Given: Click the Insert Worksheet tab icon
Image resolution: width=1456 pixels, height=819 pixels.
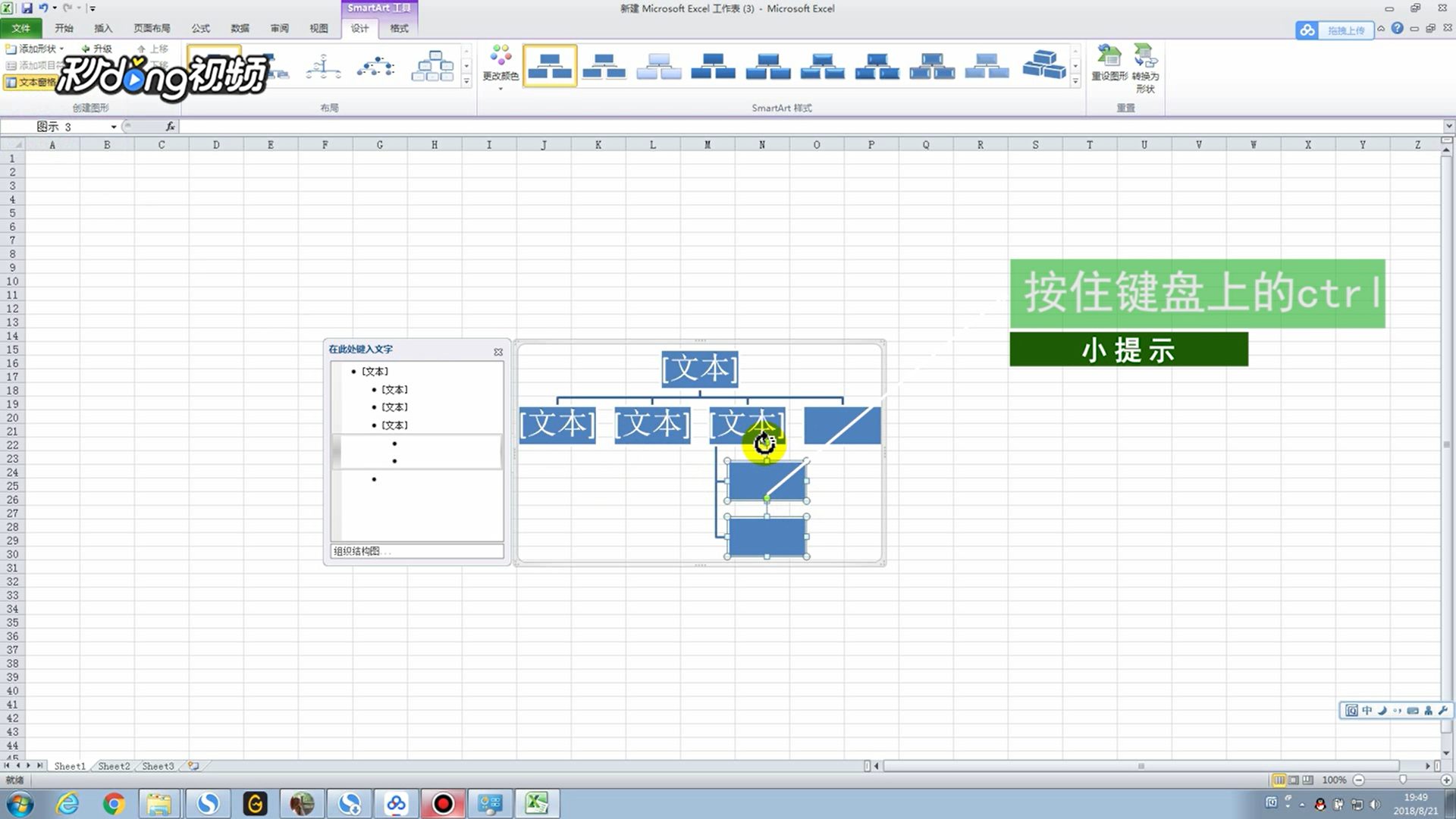Looking at the screenshot, I should point(194,767).
